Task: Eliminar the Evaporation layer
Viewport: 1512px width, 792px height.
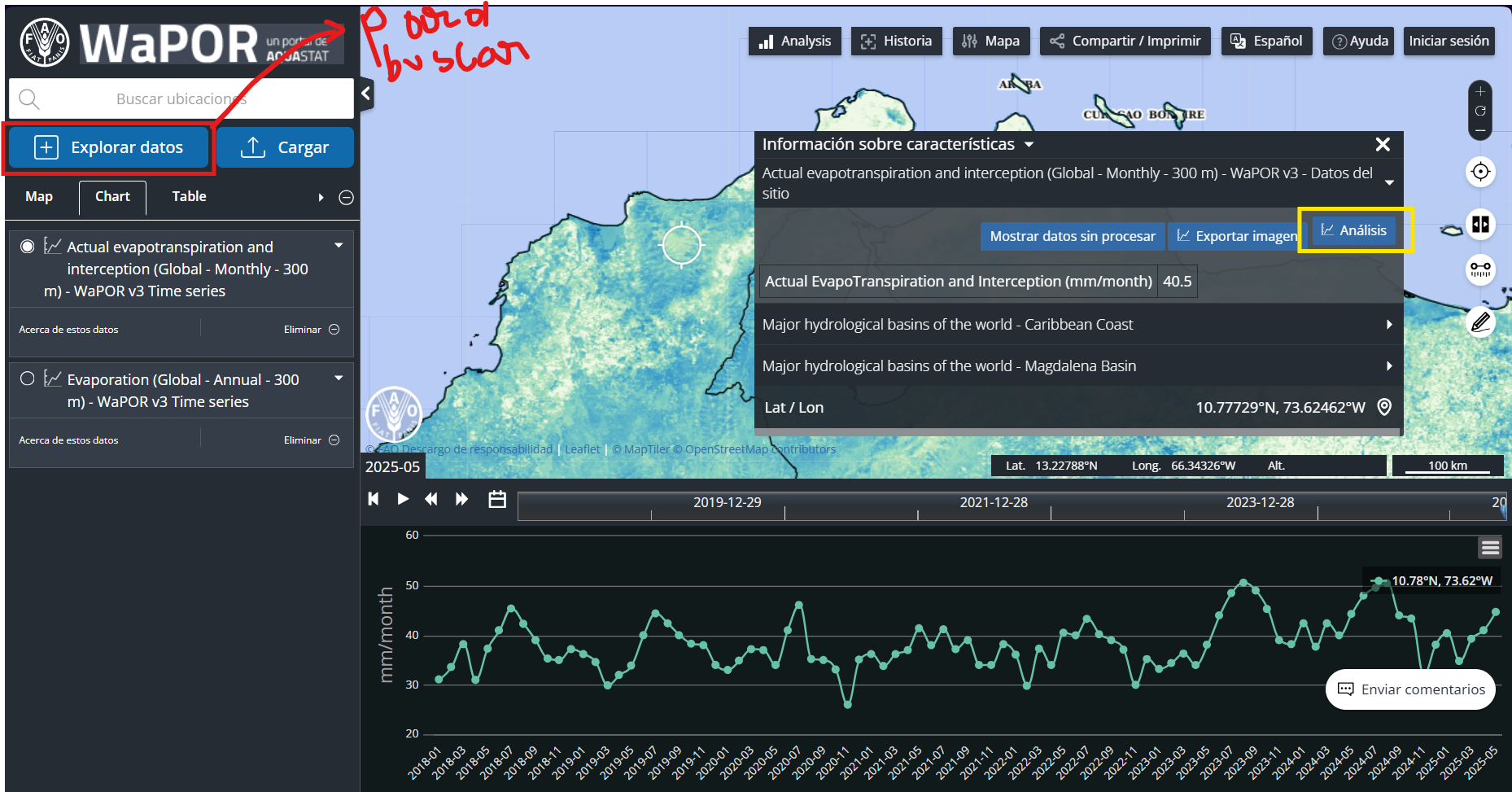Action: [x=312, y=440]
